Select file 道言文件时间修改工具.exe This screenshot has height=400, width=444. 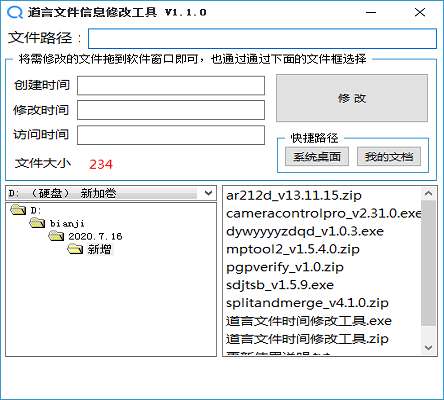coord(309,321)
